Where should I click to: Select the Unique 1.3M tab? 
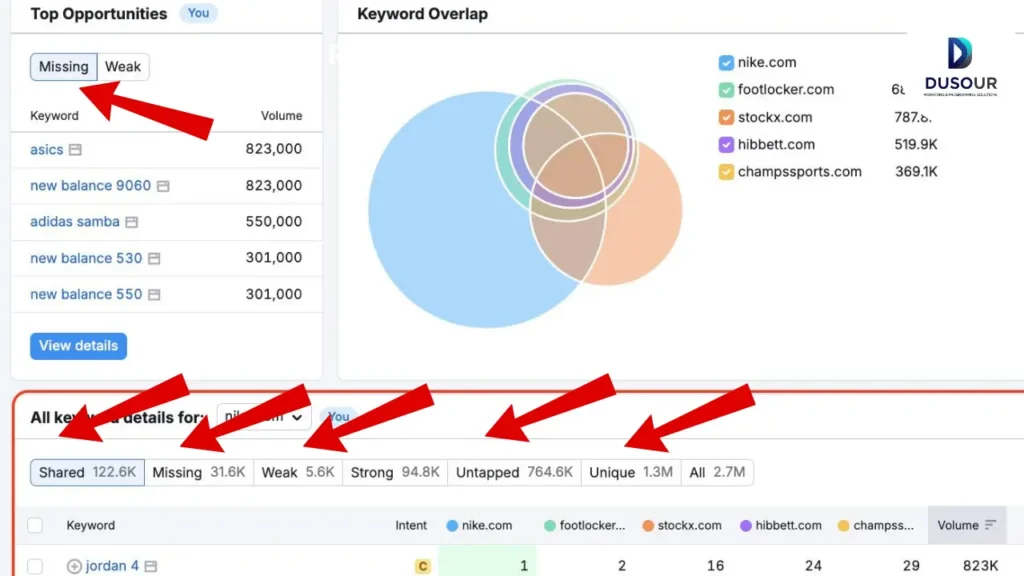coord(630,472)
